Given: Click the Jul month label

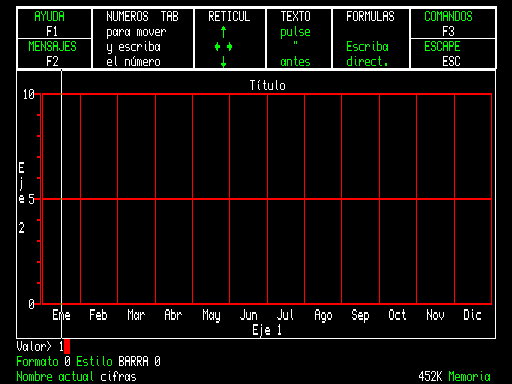Looking at the screenshot, I should point(285,315).
